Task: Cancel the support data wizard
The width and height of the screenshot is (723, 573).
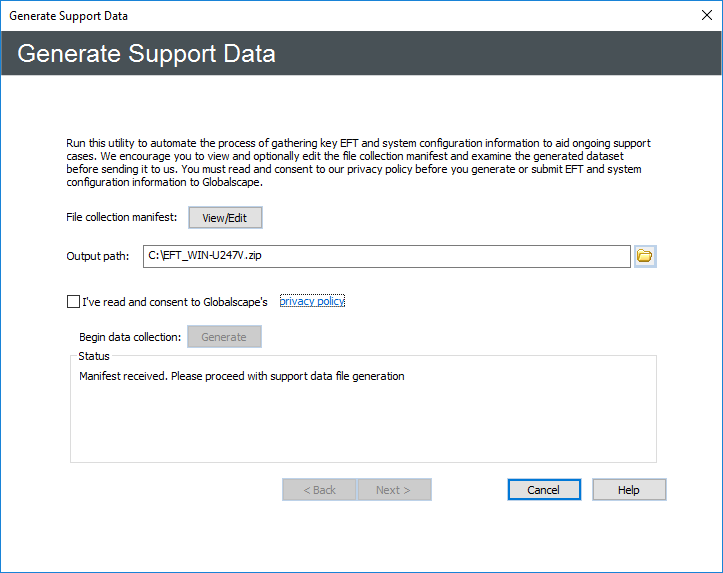Action: pos(544,490)
